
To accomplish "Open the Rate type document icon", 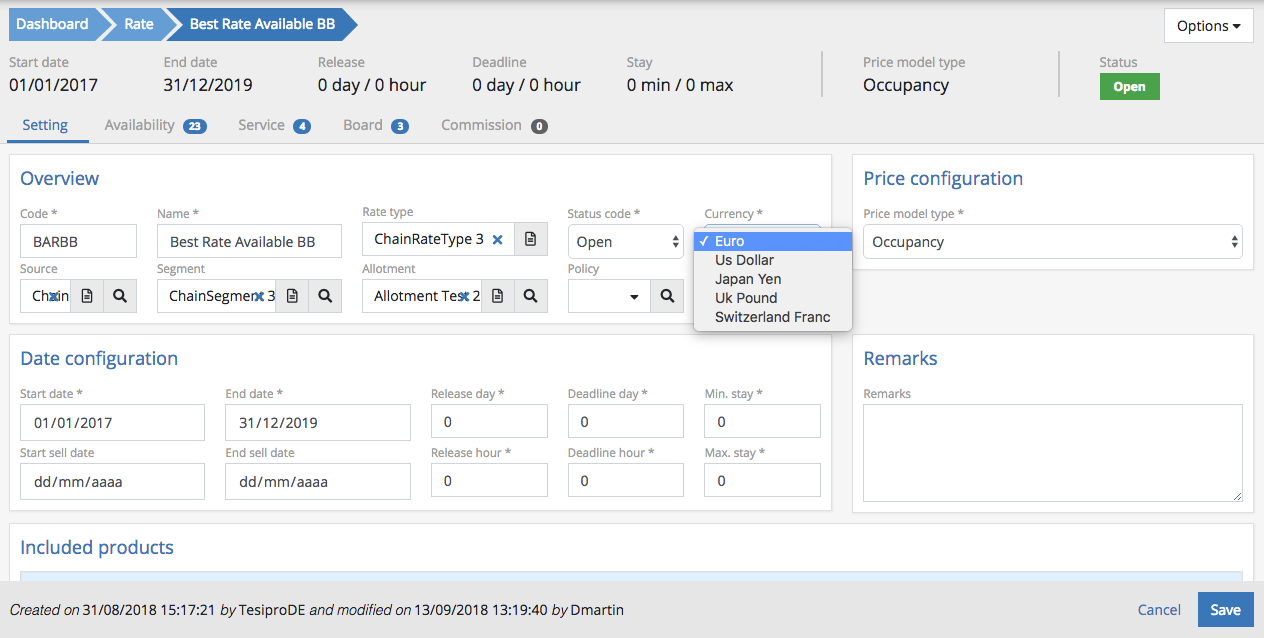I will (x=531, y=240).
